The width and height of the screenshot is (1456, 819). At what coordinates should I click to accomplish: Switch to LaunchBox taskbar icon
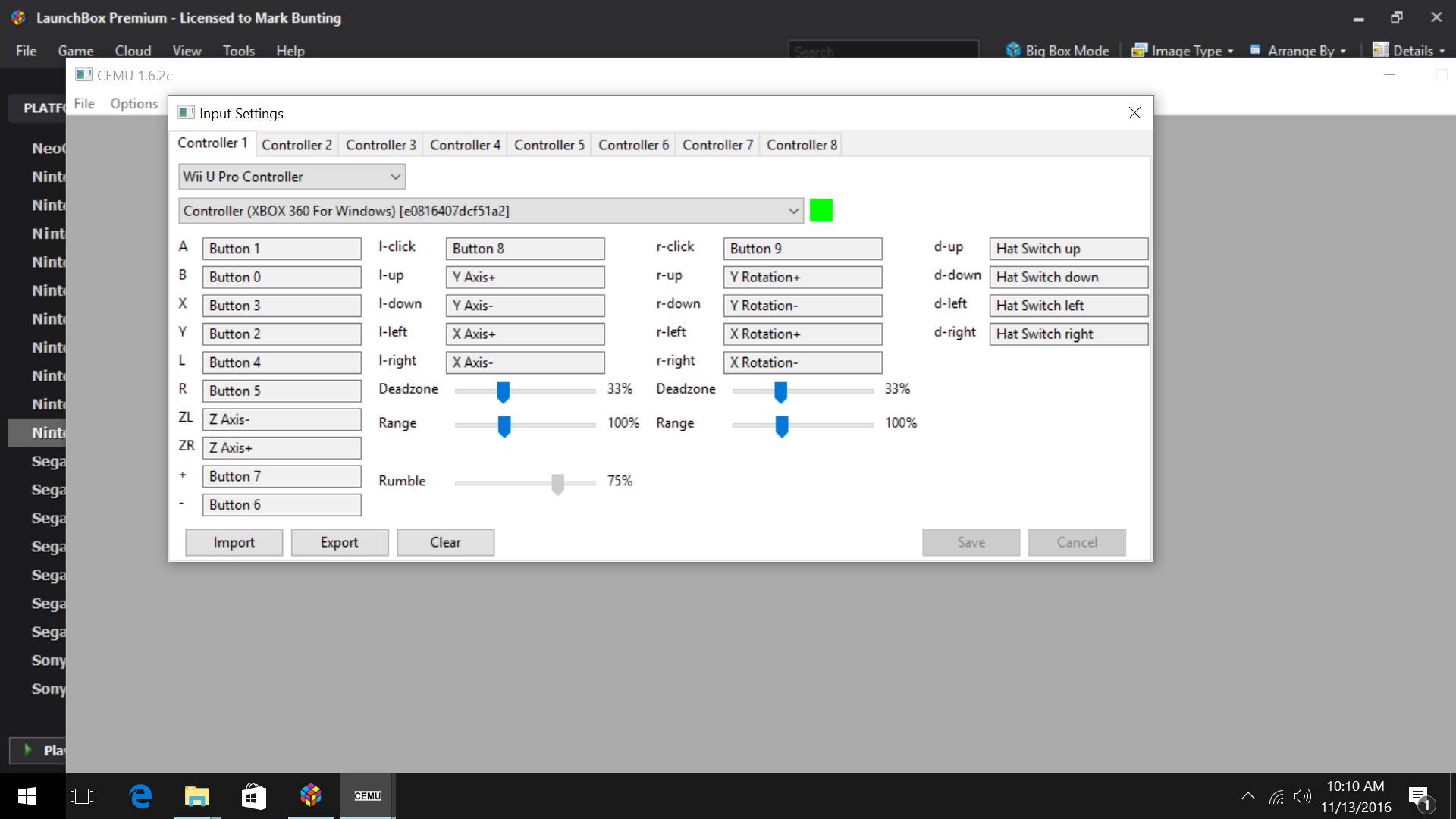(311, 796)
